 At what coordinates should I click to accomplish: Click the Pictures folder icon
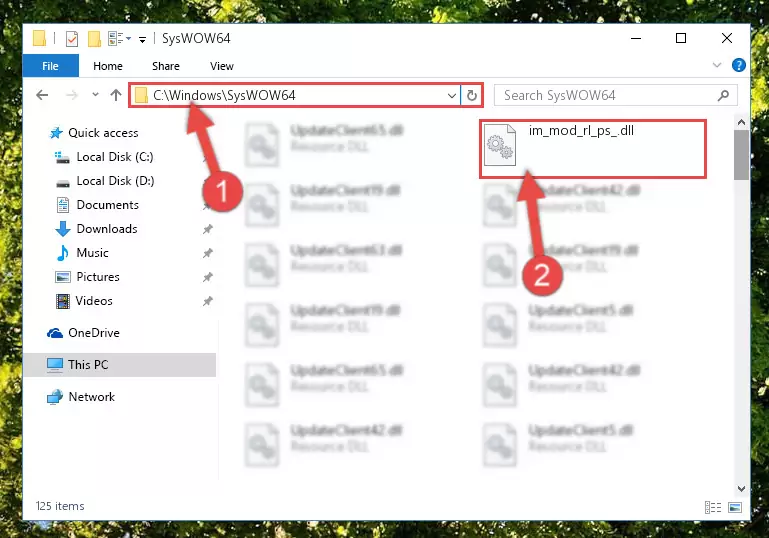pos(63,277)
